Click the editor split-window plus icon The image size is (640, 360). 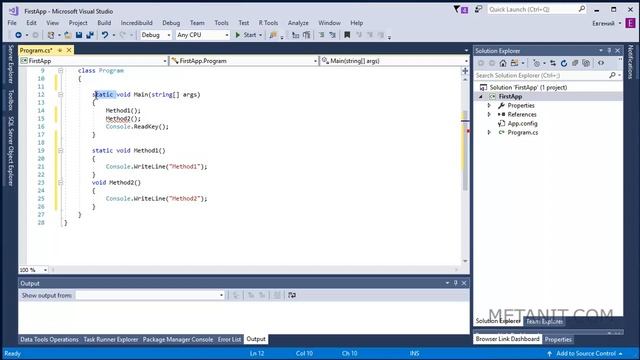(x=465, y=71)
